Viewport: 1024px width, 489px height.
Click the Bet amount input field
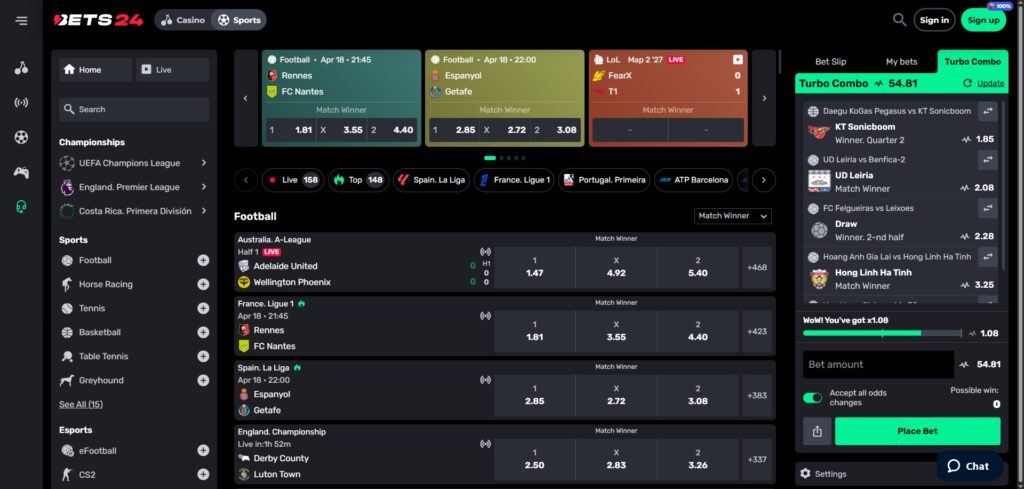pyautogui.click(x=878, y=364)
